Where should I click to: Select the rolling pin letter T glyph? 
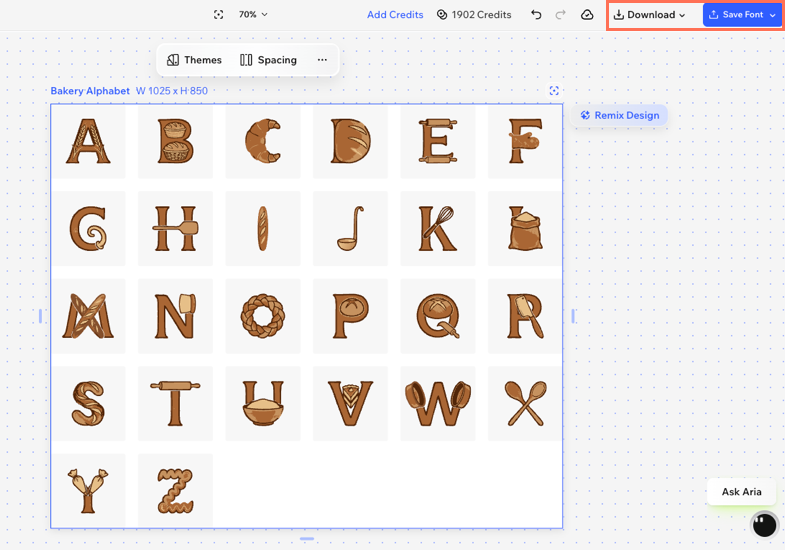coord(175,404)
